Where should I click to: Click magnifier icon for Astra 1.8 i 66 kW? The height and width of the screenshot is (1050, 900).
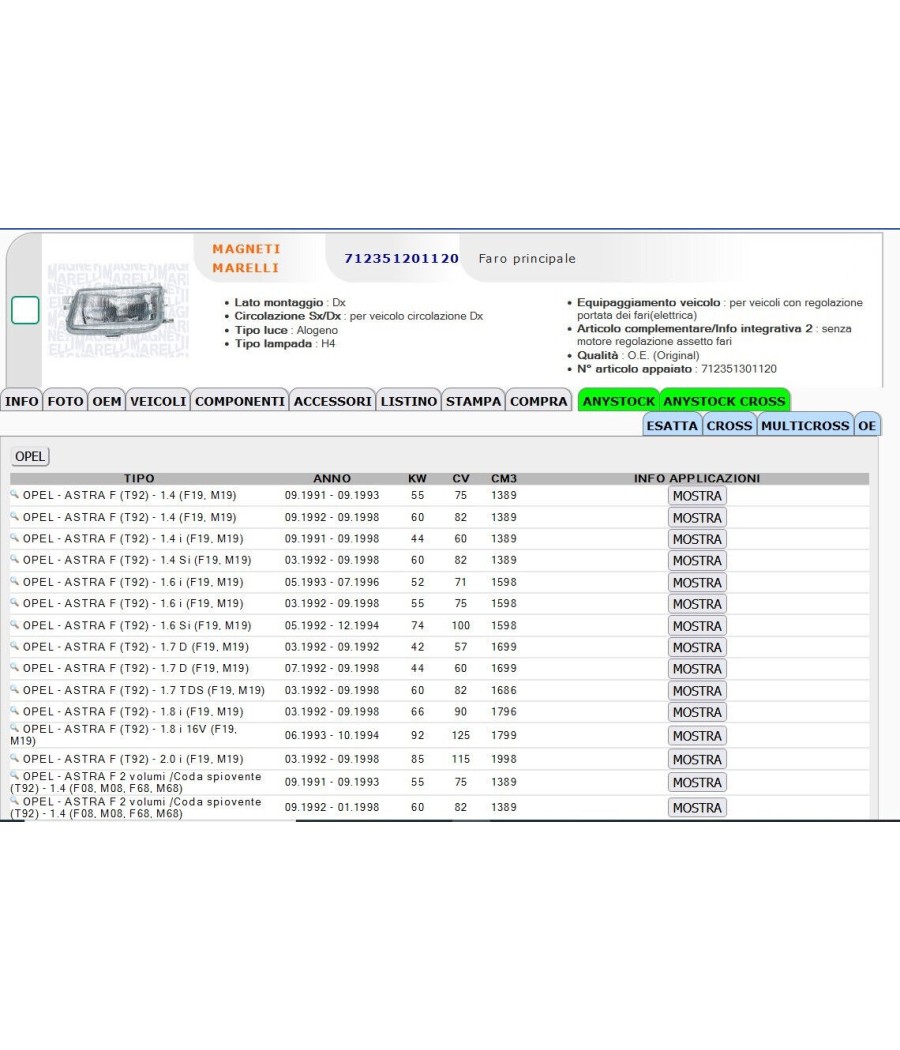pyautogui.click(x=15, y=711)
